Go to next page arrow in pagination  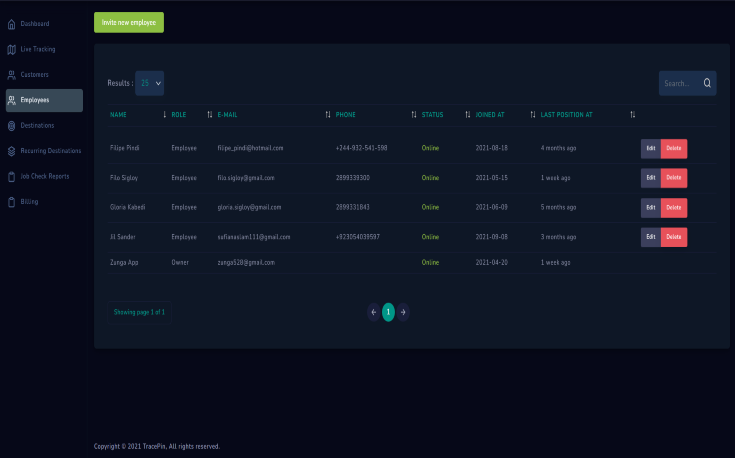point(403,312)
